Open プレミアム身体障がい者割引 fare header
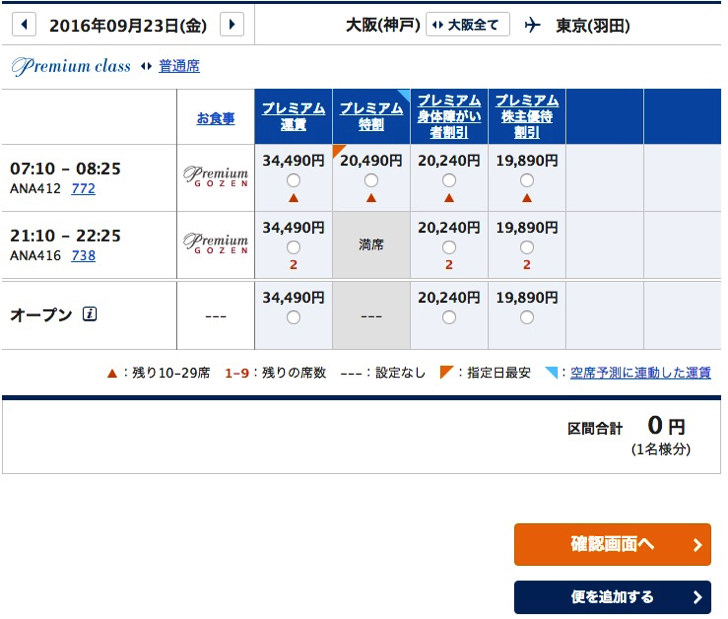This screenshot has width=728, height=619. (x=449, y=116)
